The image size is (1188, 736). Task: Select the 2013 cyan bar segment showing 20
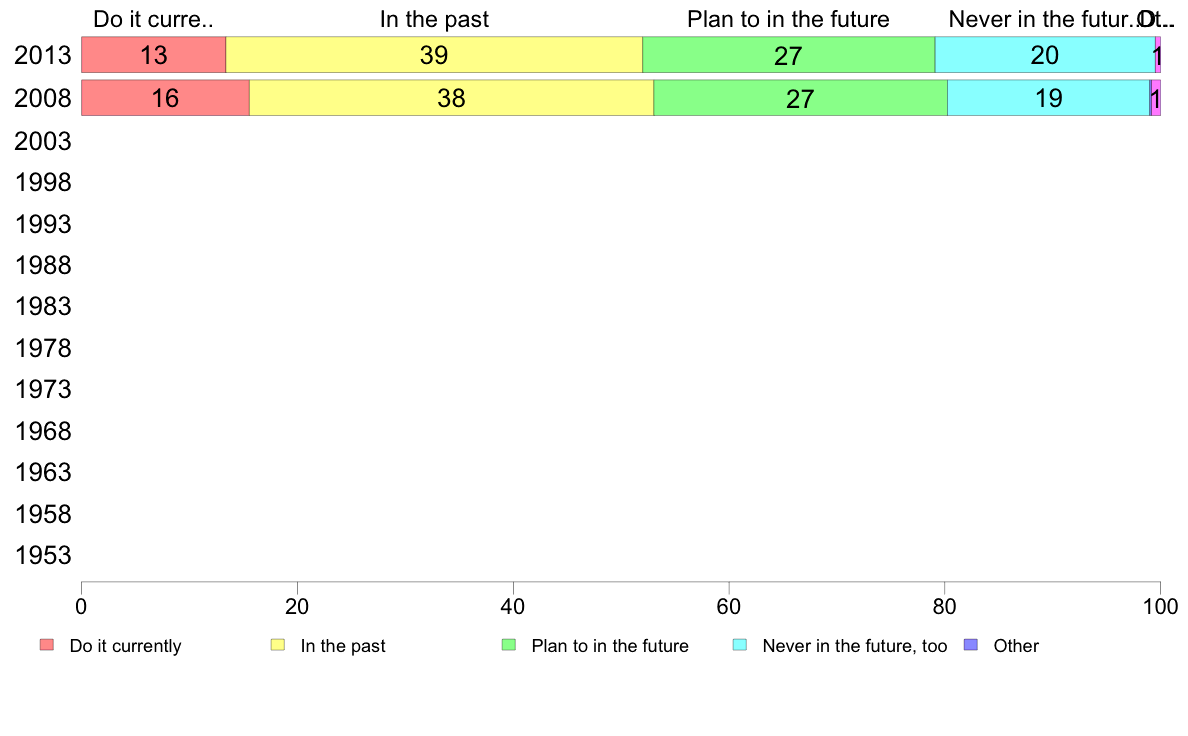[1045, 55]
